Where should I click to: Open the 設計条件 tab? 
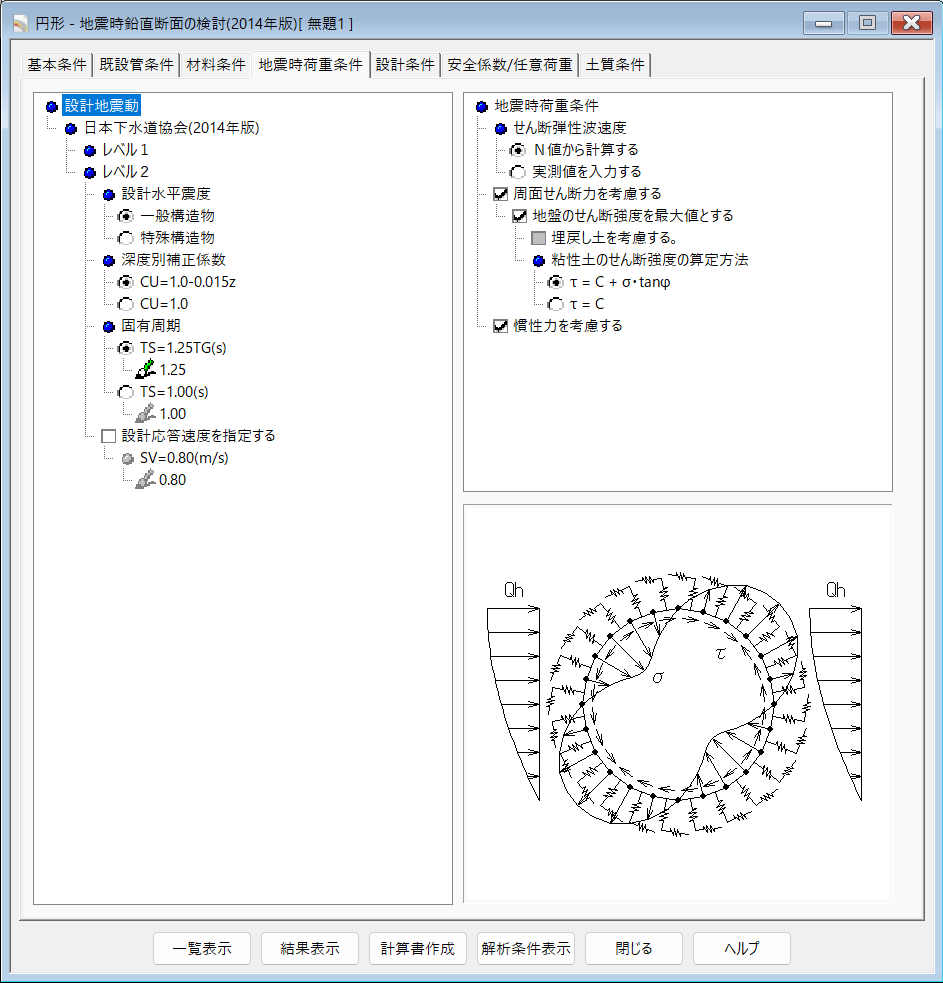(405, 65)
